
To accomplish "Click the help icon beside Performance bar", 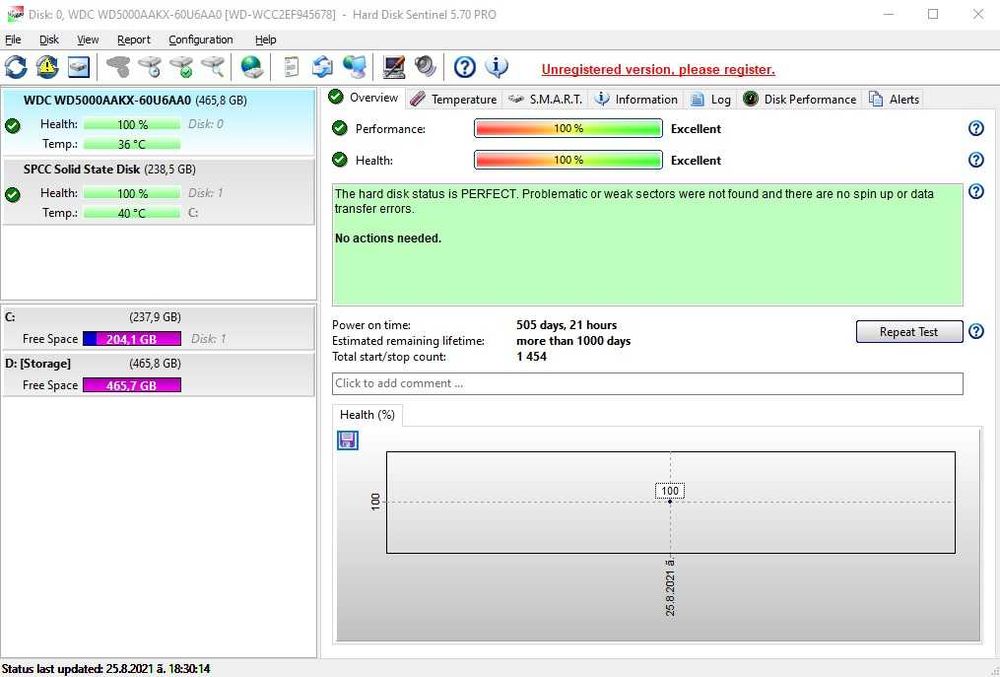I will pos(976,128).
